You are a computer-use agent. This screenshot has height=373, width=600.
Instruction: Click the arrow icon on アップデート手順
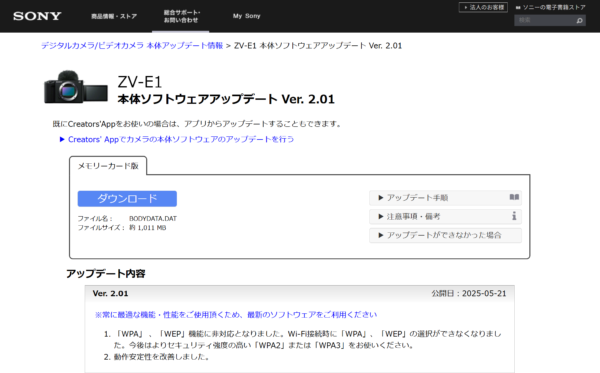click(380, 198)
